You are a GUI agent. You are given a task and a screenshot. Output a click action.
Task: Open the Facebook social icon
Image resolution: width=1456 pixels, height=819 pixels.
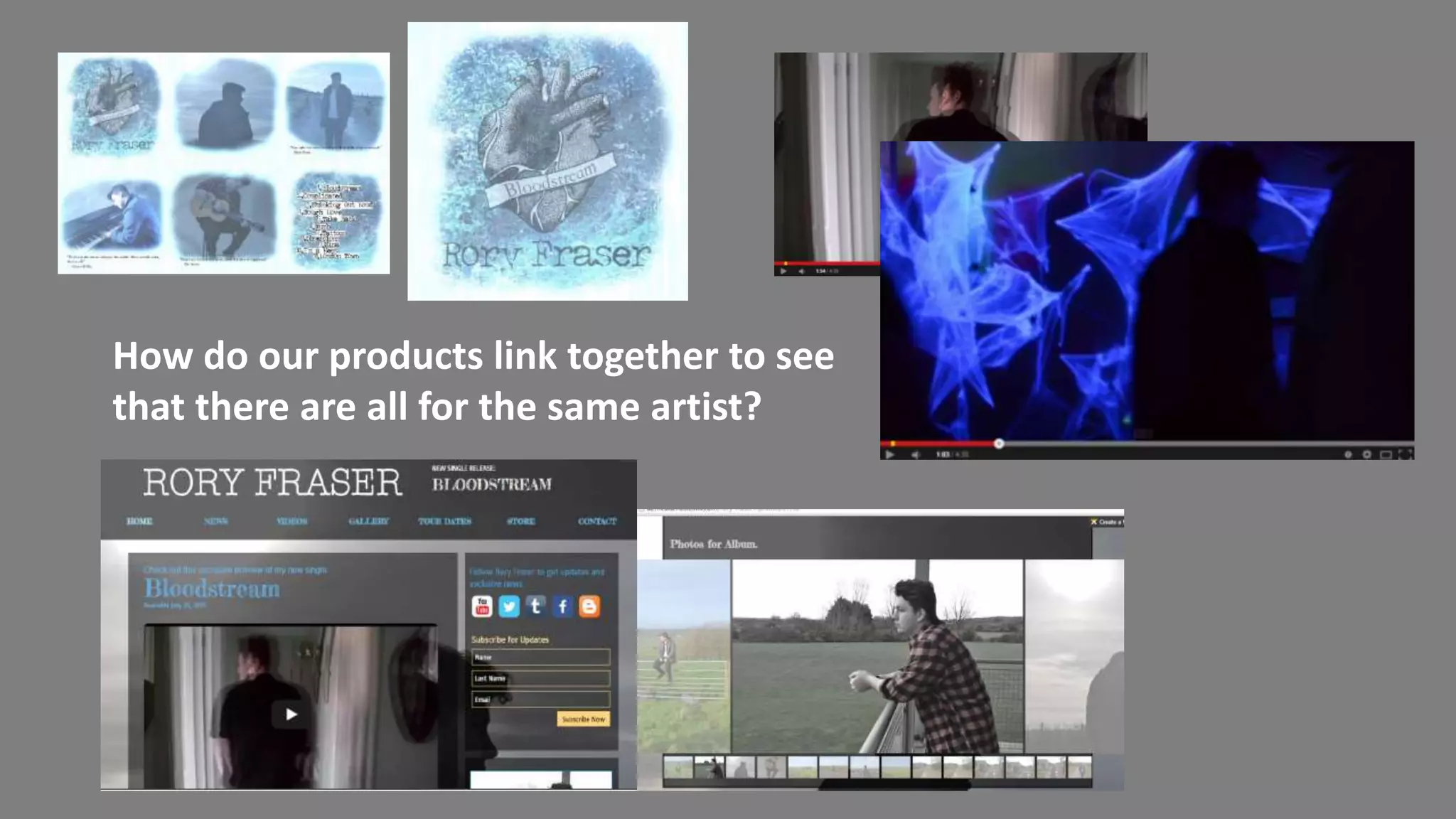[562, 606]
